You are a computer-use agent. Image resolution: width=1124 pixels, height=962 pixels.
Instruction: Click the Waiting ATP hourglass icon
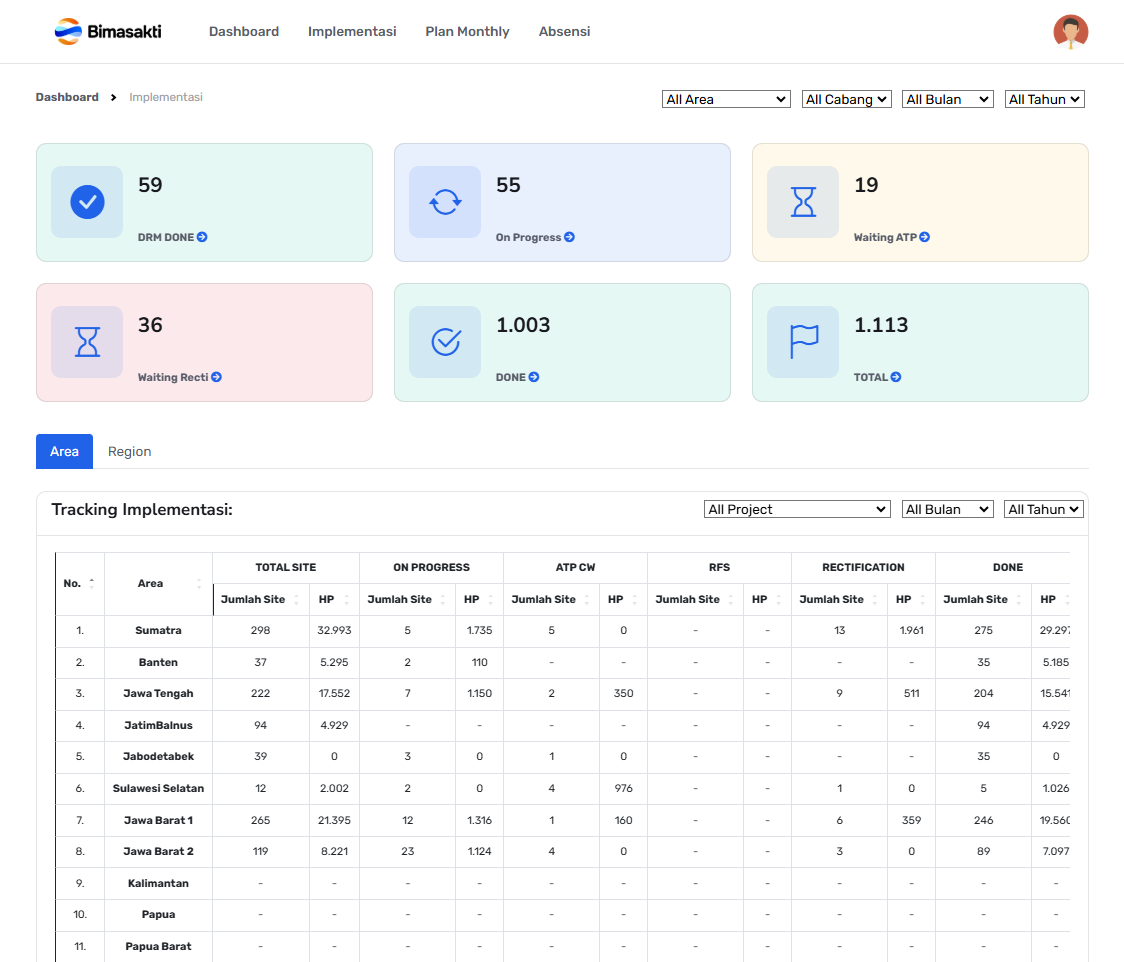tap(803, 202)
